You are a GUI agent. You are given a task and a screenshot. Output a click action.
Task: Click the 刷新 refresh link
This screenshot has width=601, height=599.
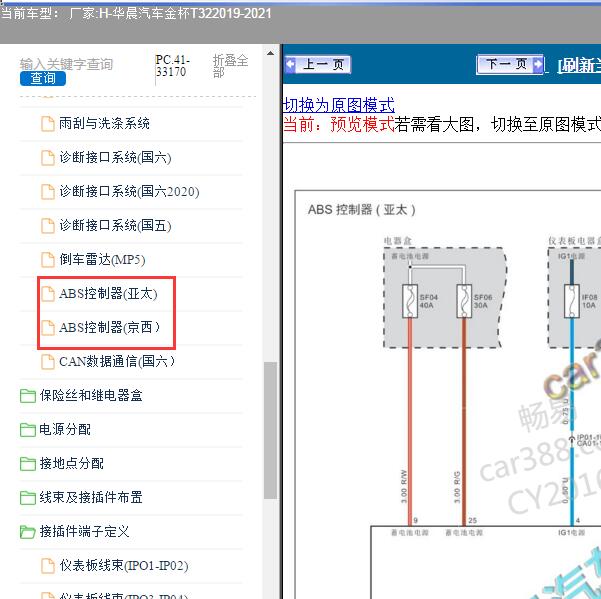pos(579,66)
